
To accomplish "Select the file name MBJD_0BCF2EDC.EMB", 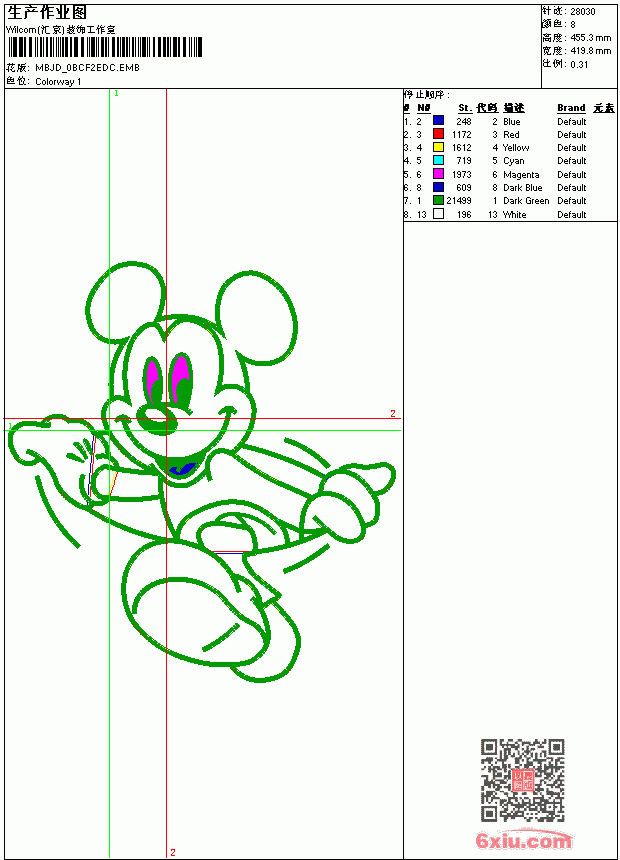I will [x=87, y=67].
